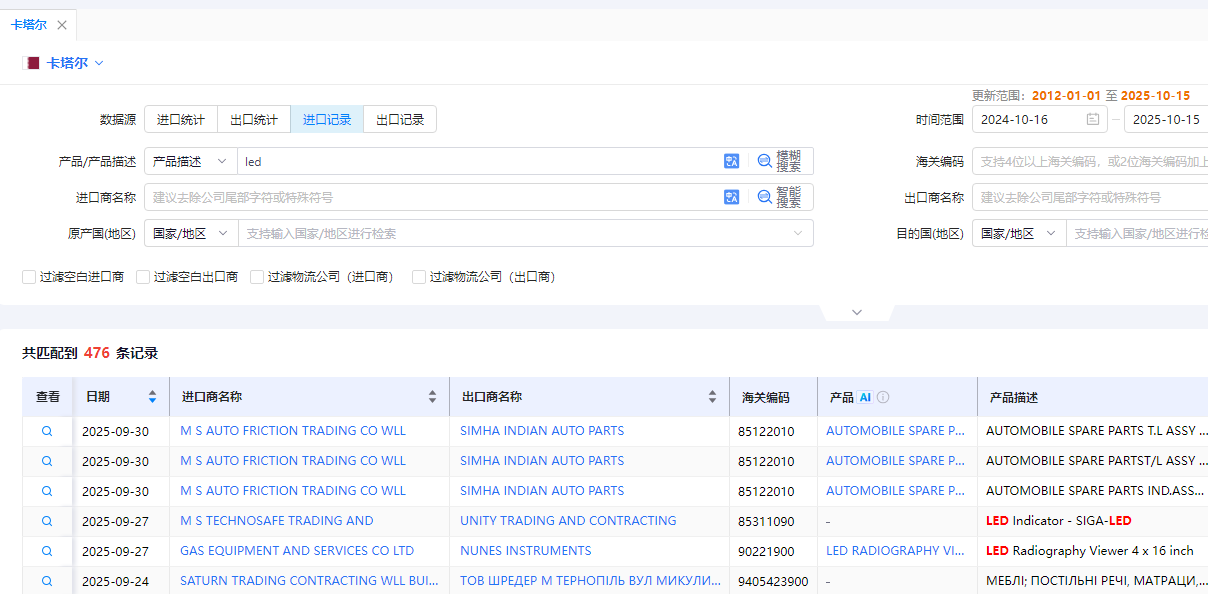
Task: Click the AI badge in the 产品 column header
Action: click(x=864, y=396)
